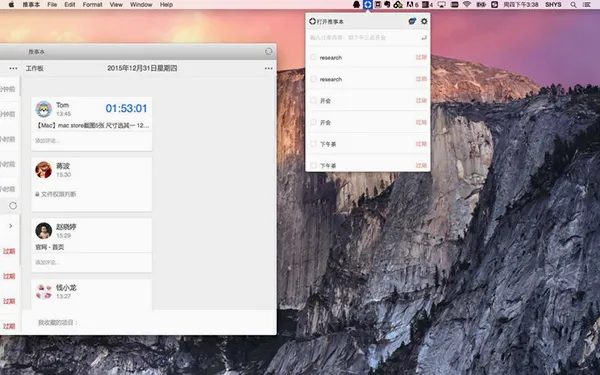Expand the right chevron in the left sidebar
This screenshot has height=375, width=600.
point(10,226)
